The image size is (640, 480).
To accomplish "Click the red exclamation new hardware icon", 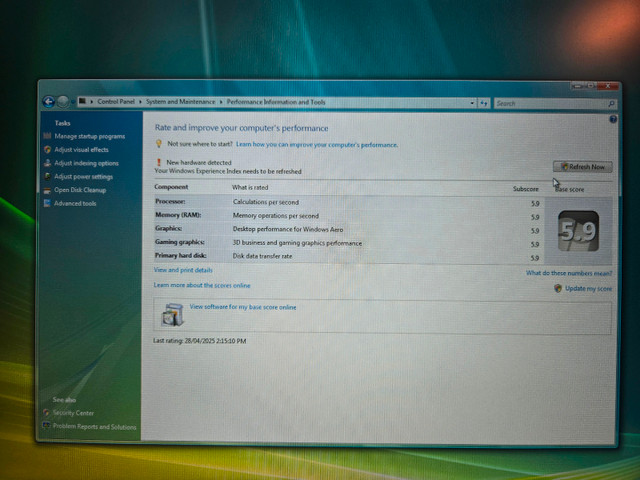I will [159, 162].
